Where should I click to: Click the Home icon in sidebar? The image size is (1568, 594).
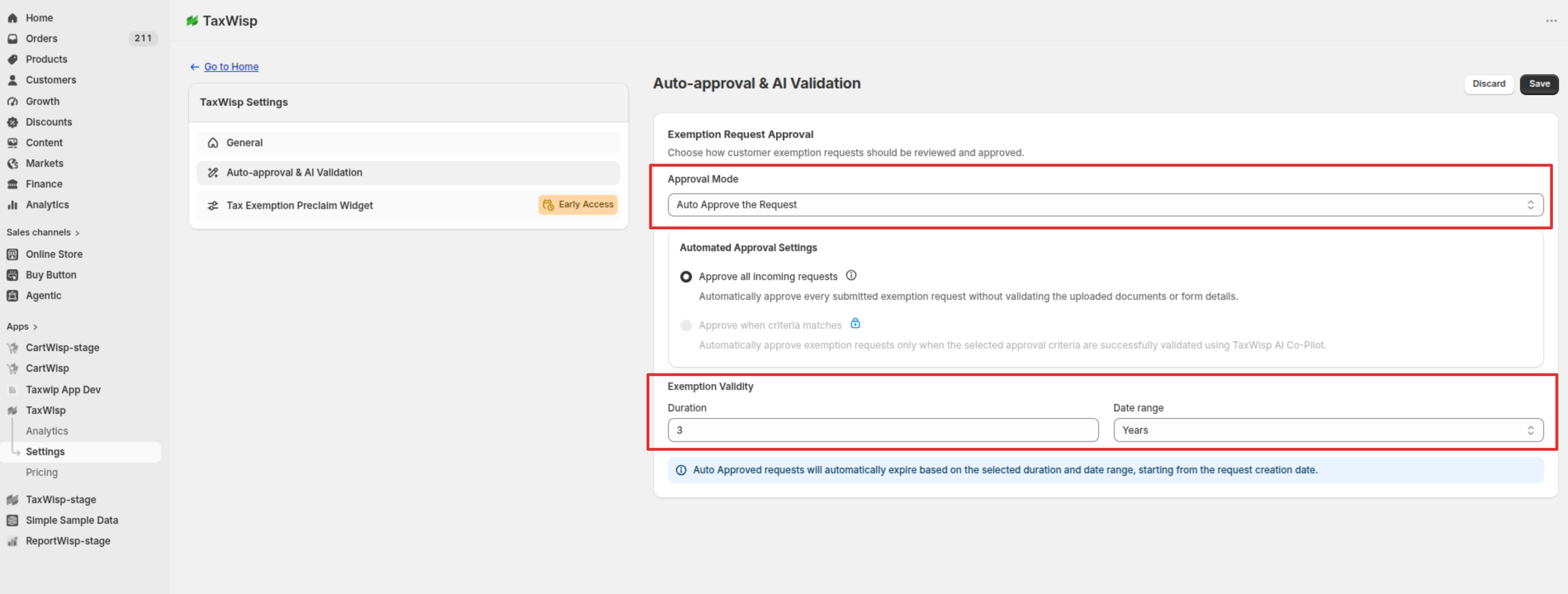[12, 18]
